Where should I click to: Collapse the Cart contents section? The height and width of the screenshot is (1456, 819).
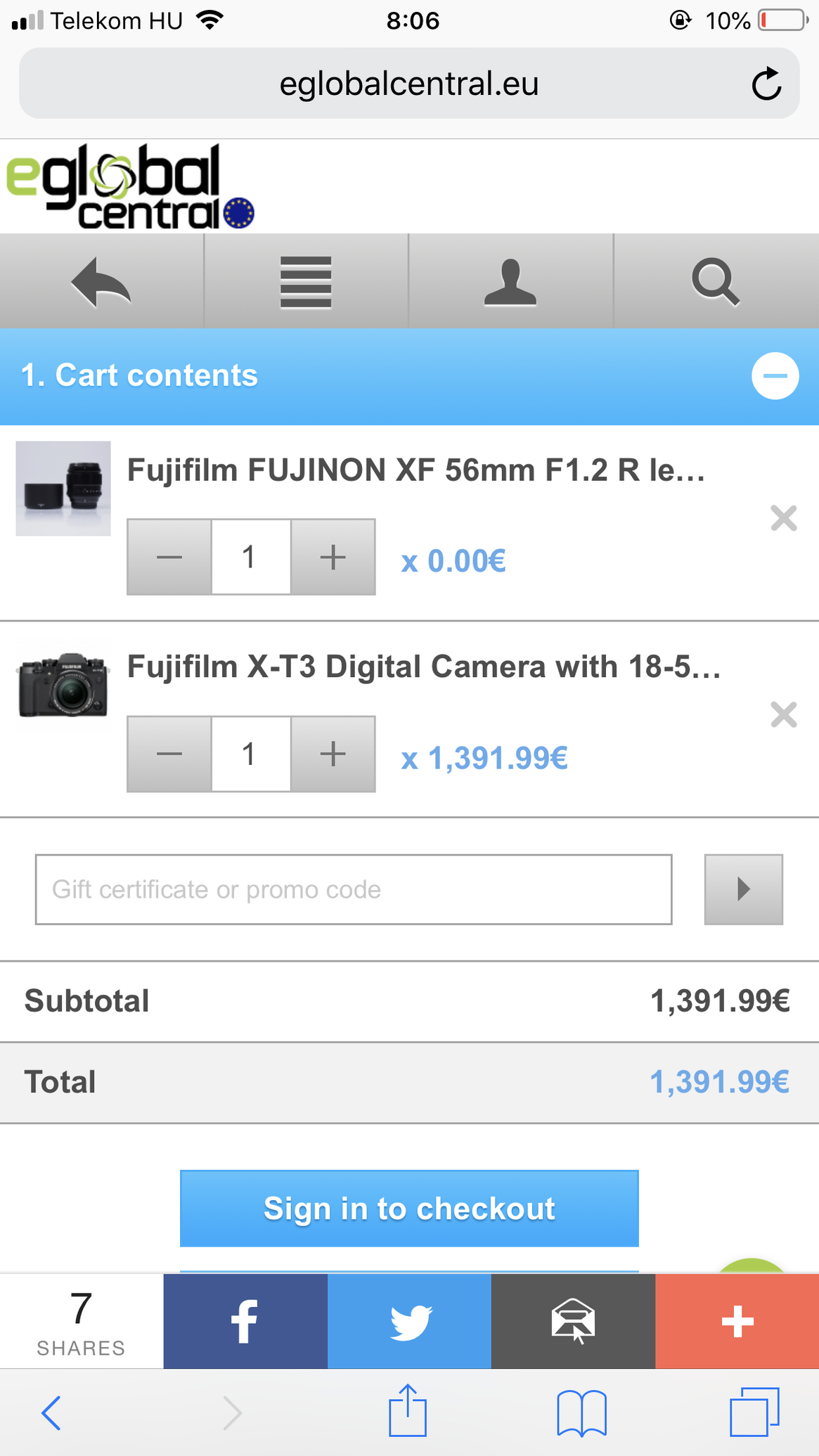pyautogui.click(x=775, y=376)
